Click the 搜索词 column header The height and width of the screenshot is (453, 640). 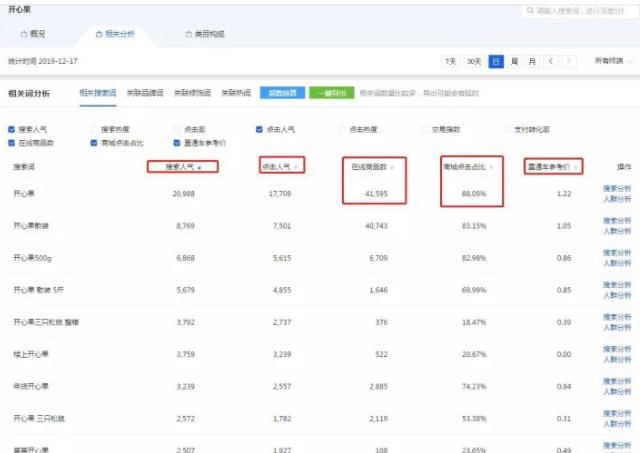[x=24, y=167]
